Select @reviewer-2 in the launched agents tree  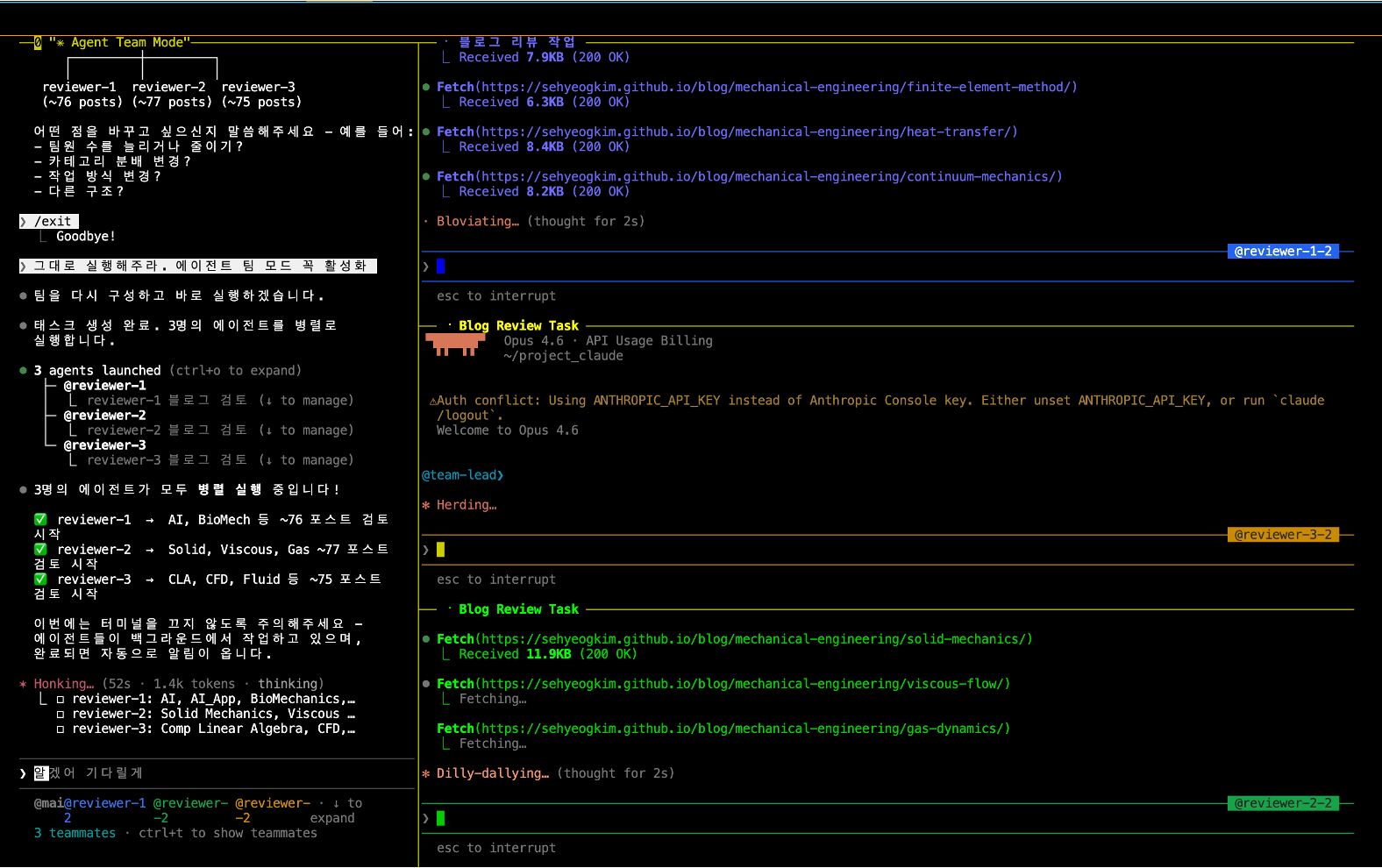[x=105, y=416]
